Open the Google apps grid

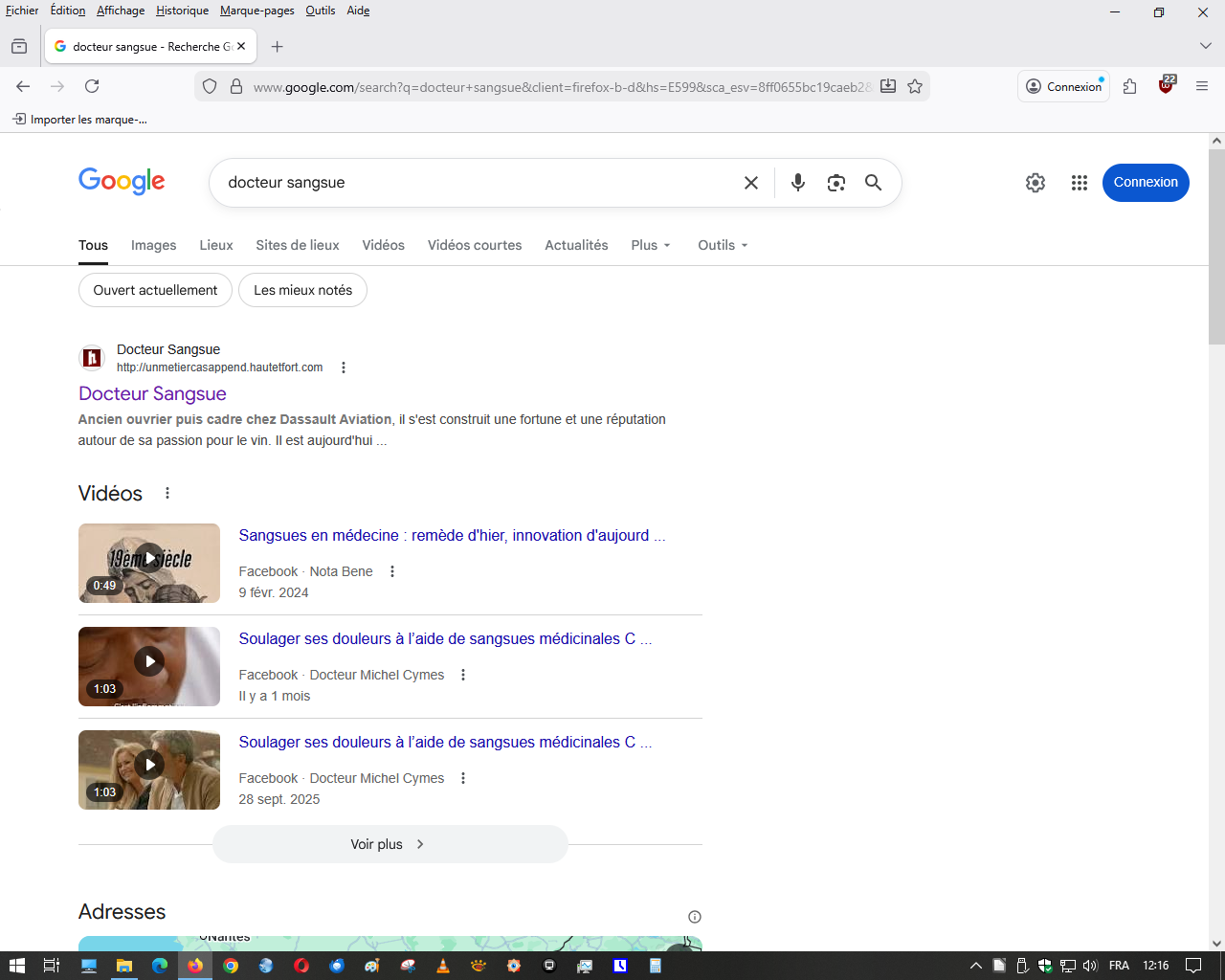point(1080,183)
